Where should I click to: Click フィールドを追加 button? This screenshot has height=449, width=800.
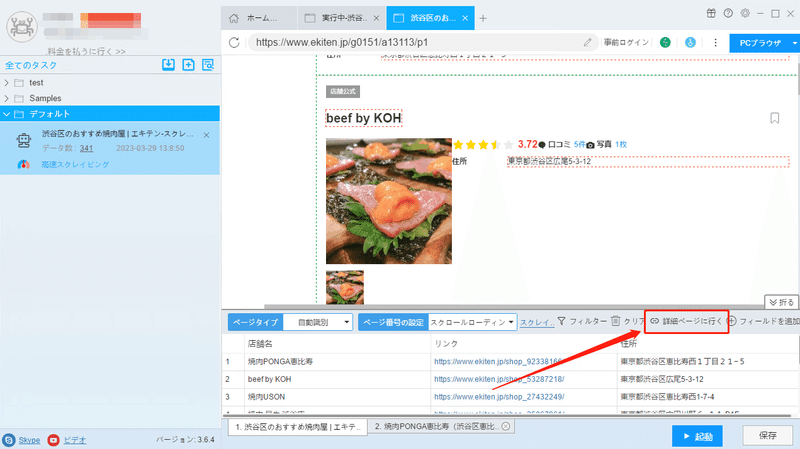pos(763,321)
